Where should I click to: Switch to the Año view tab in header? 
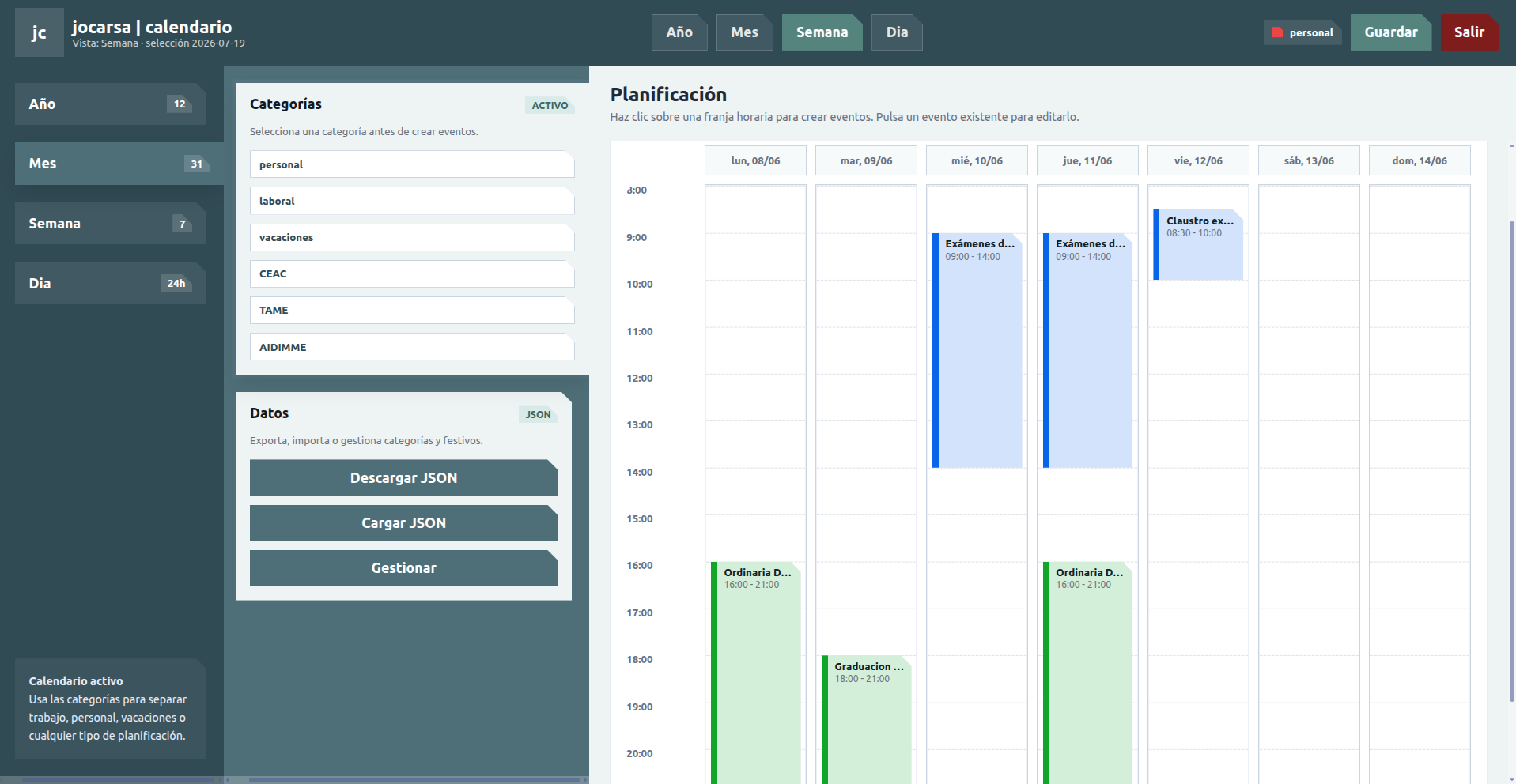point(679,32)
